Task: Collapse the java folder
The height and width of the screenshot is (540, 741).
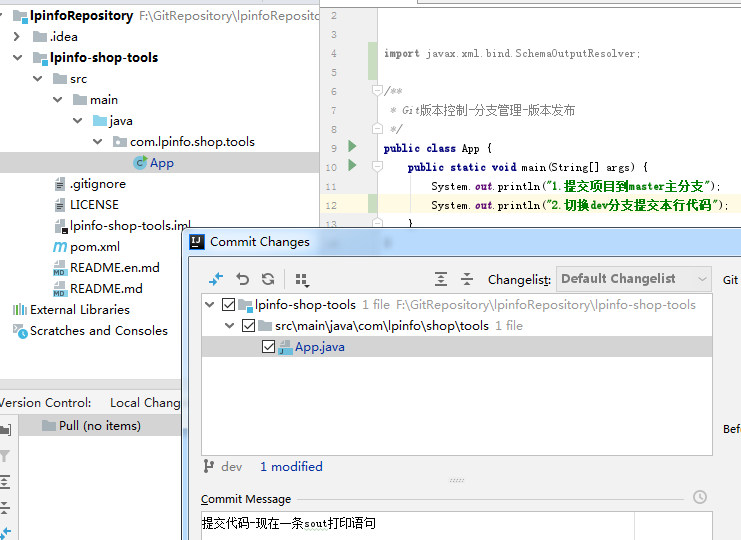Action: [78, 121]
